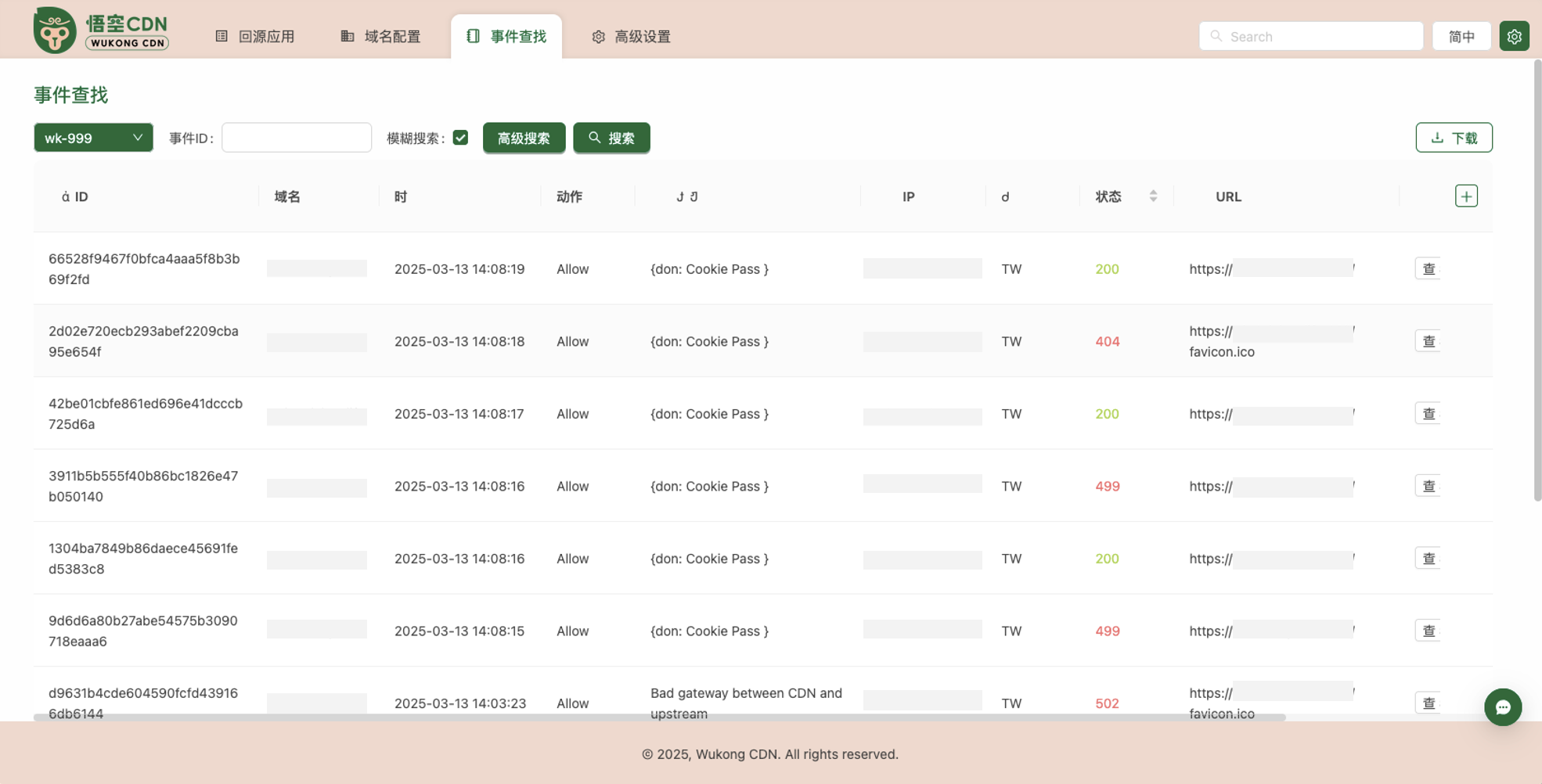Click the Wukong CDN monkey logo
This screenshot has width=1542, height=784.
(x=55, y=31)
